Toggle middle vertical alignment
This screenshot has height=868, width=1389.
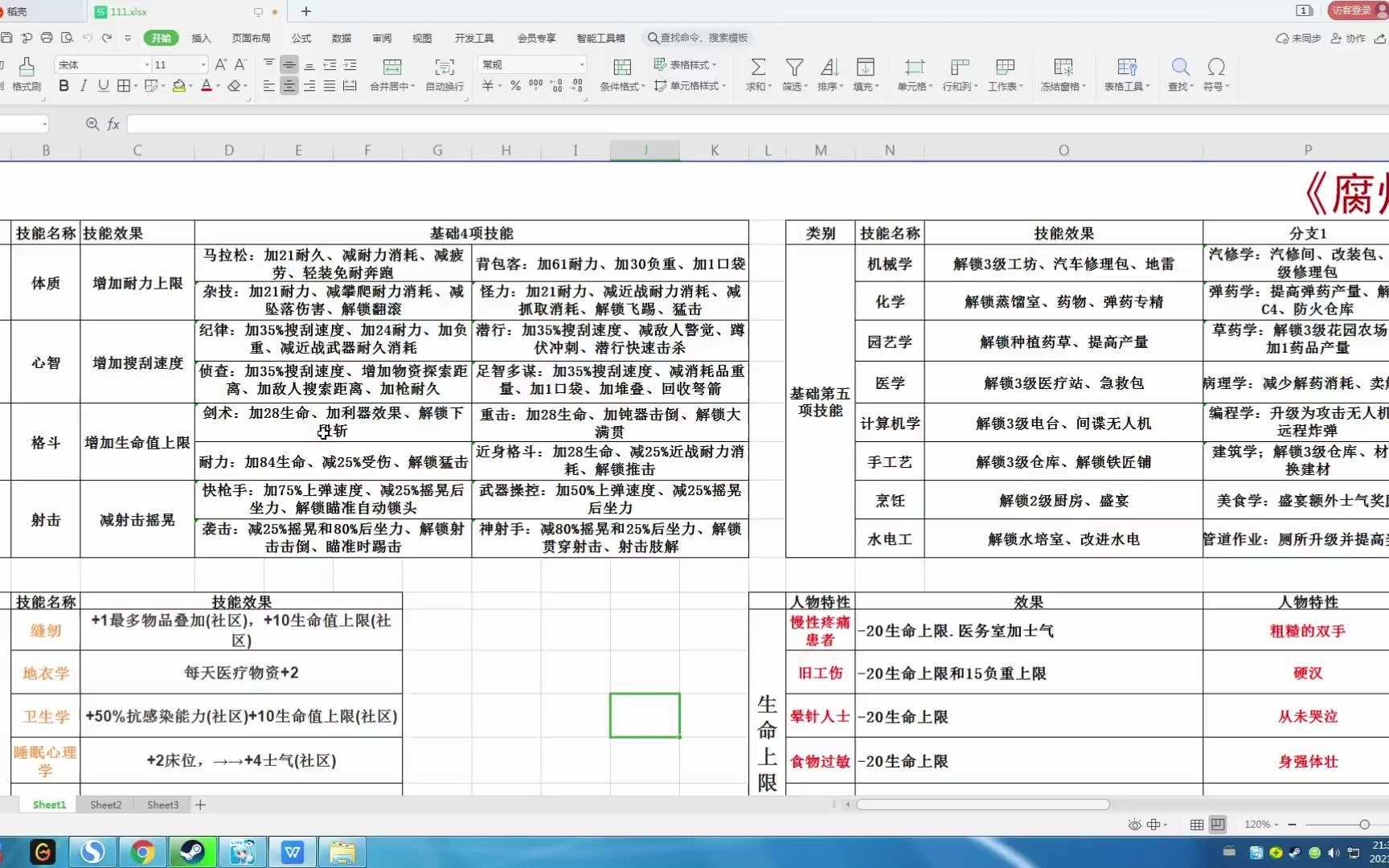point(289,64)
